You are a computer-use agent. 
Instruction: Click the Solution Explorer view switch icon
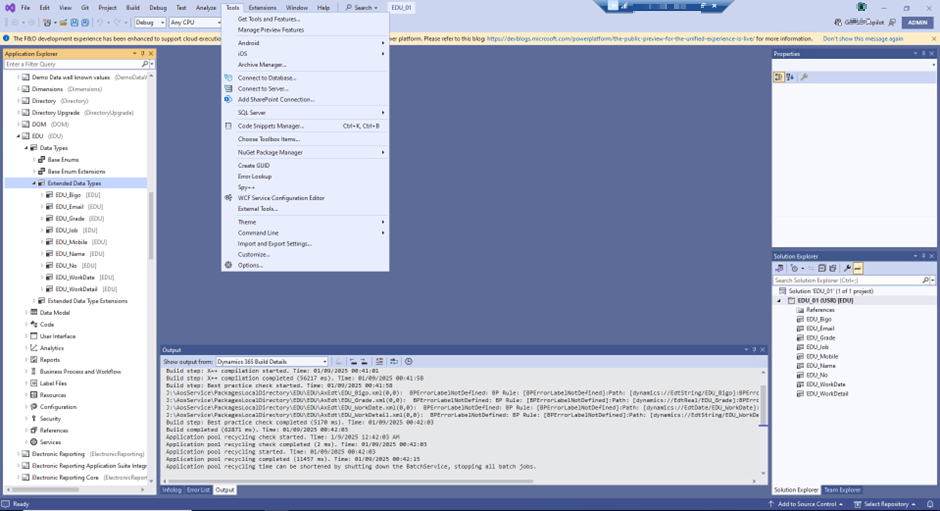(x=779, y=269)
